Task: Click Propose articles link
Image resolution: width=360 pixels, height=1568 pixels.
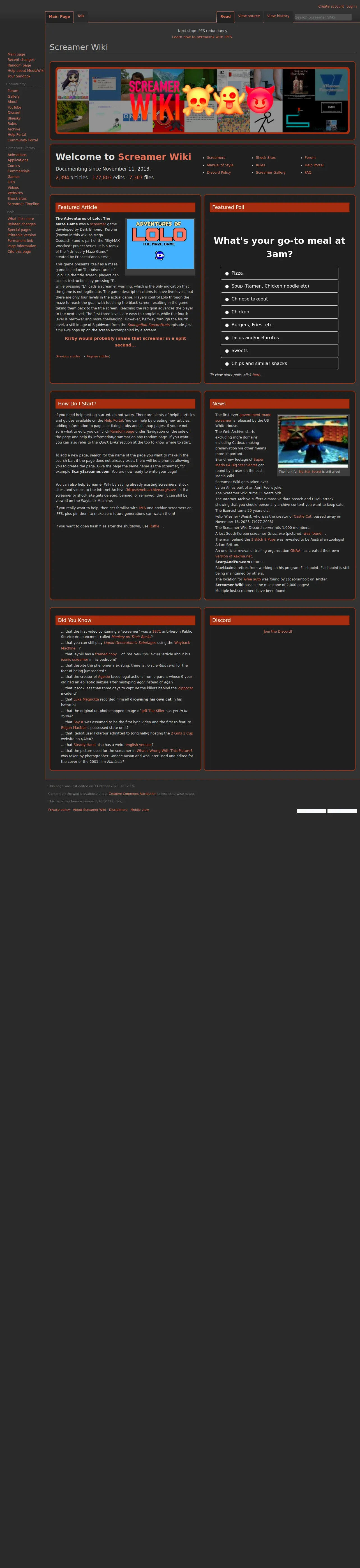Action: [x=98, y=356]
